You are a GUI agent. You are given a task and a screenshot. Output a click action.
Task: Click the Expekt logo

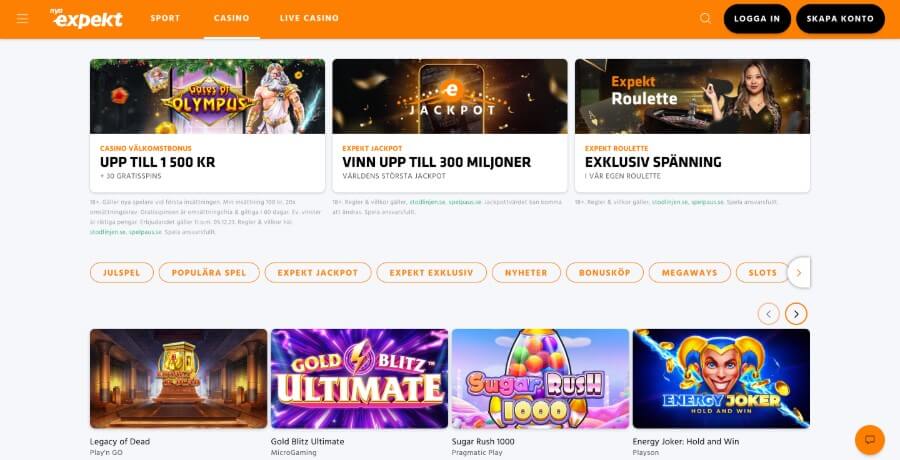tap(86, 18)
